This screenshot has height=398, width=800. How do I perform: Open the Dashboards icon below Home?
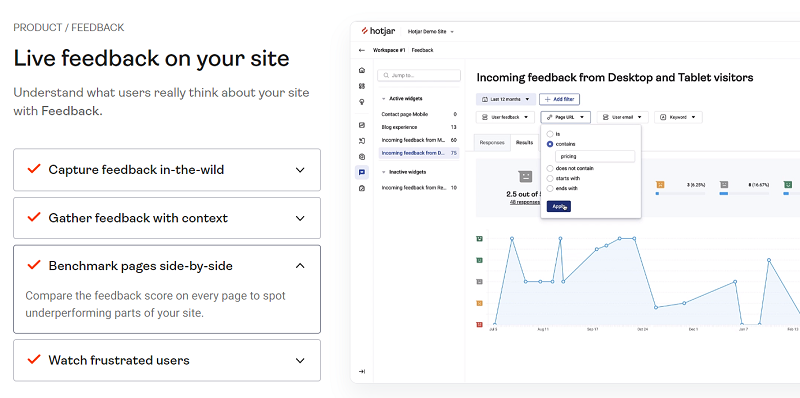[x=362, y=86]
